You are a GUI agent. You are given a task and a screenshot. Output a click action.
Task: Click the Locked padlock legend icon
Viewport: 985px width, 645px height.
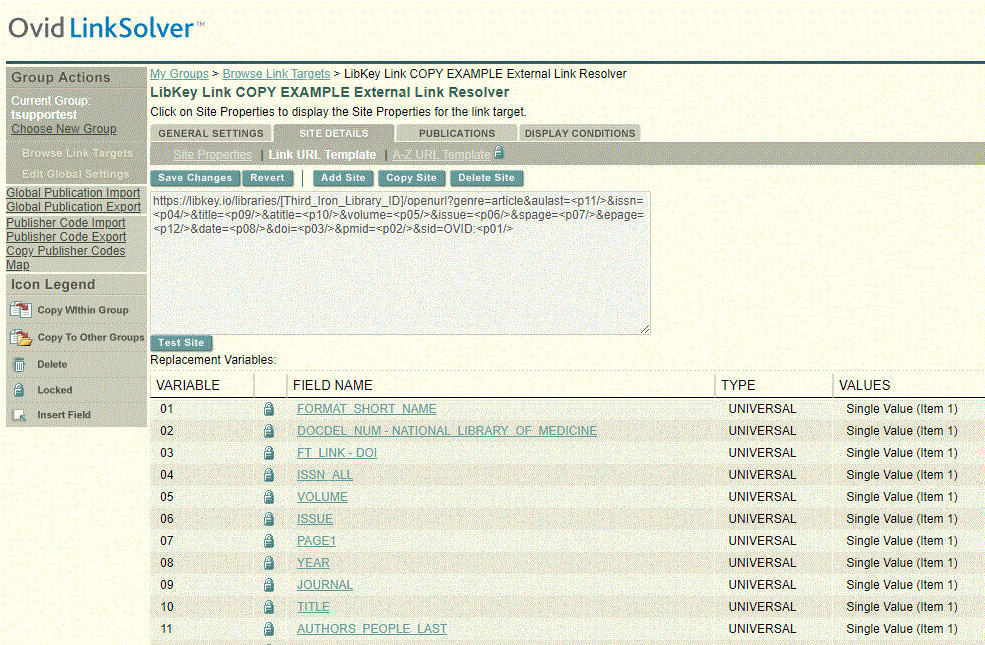coord(19,390)
